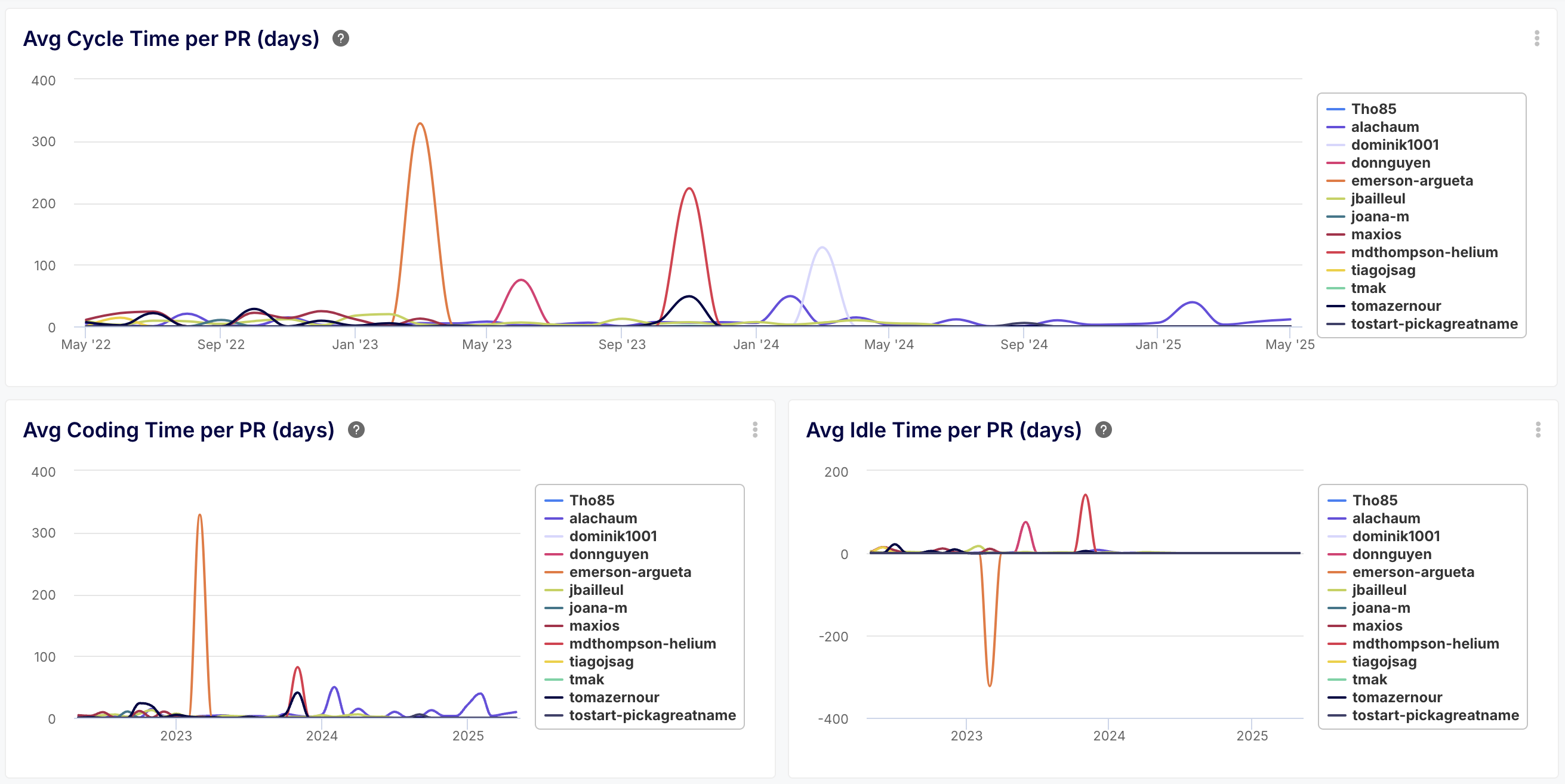Viewport: 1565px width, 784px height.
Task: Toggle Tho85 series in Cycle Time legend
Action: pyautogui.click(x=1373, y=109)
